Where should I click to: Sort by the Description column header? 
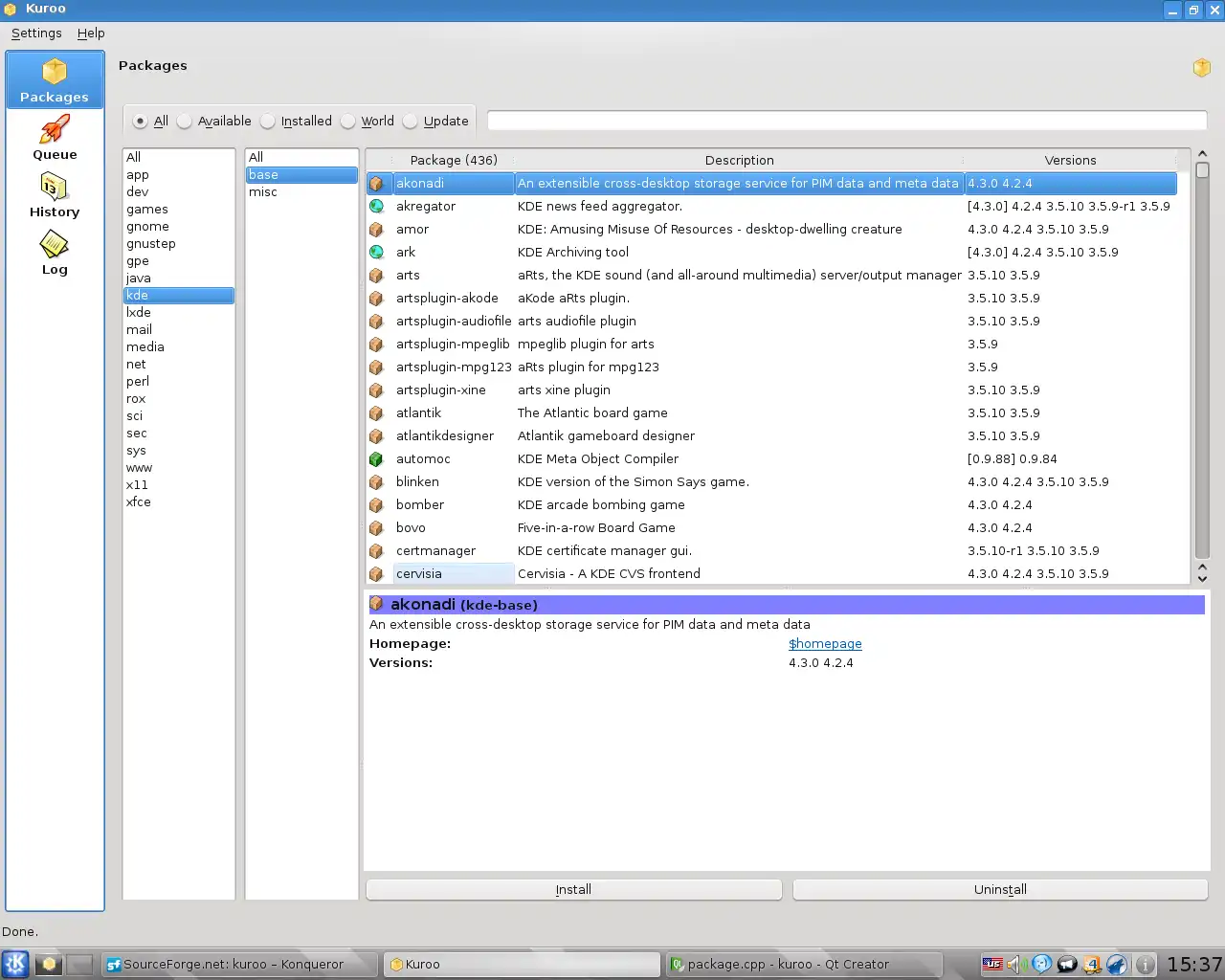click(739, 160)
